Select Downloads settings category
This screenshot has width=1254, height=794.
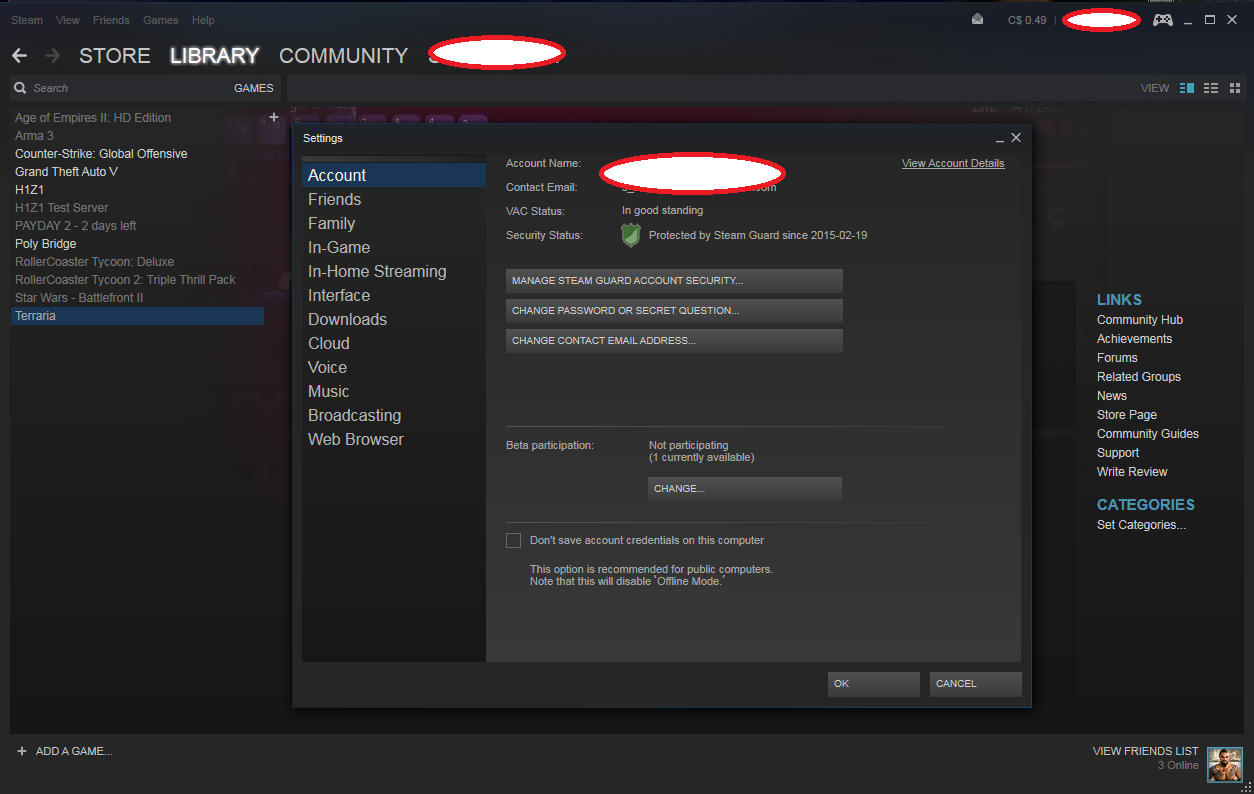click(x=394, y=319)
